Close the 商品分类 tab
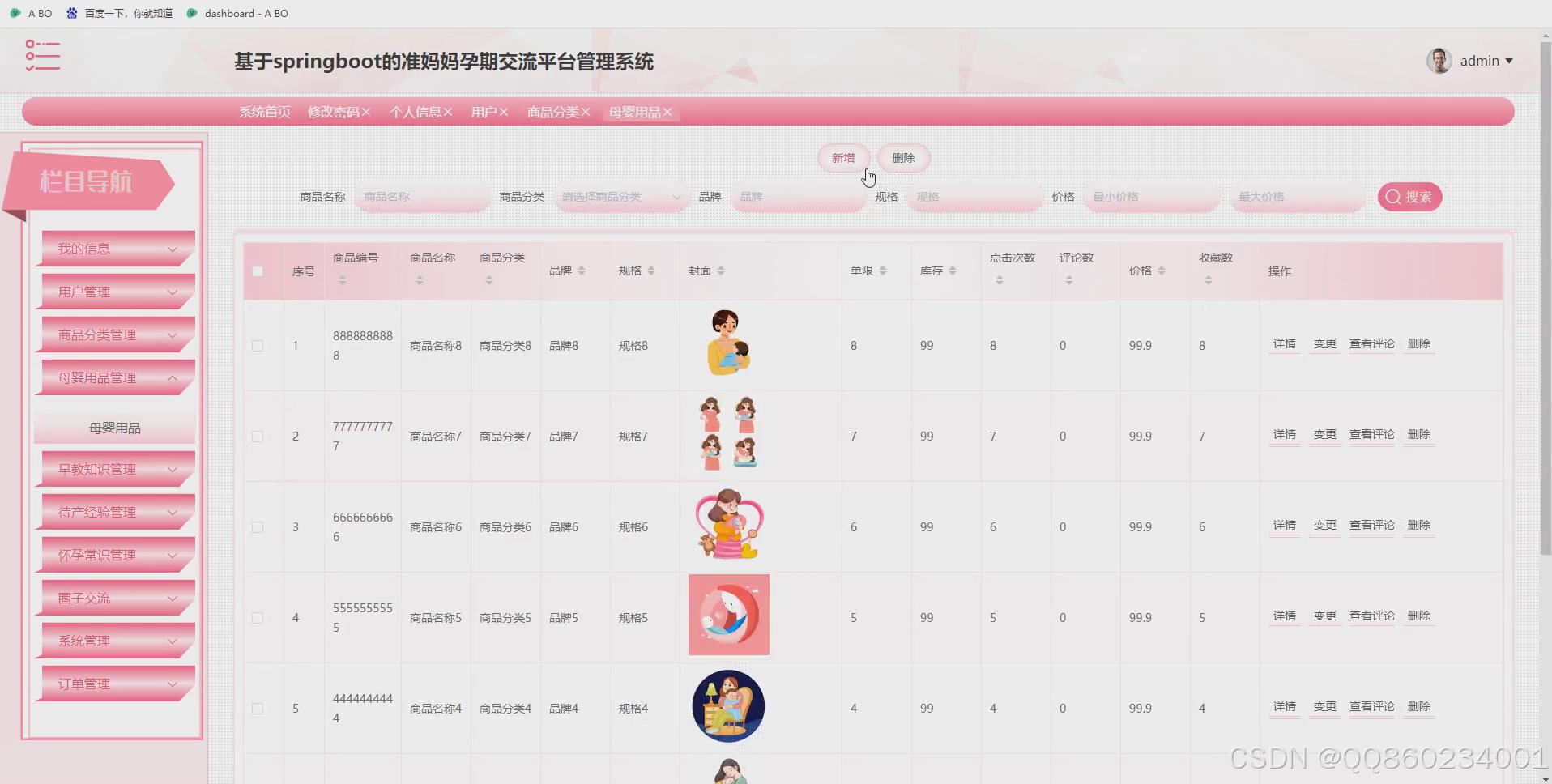 [x=586, y=112]
